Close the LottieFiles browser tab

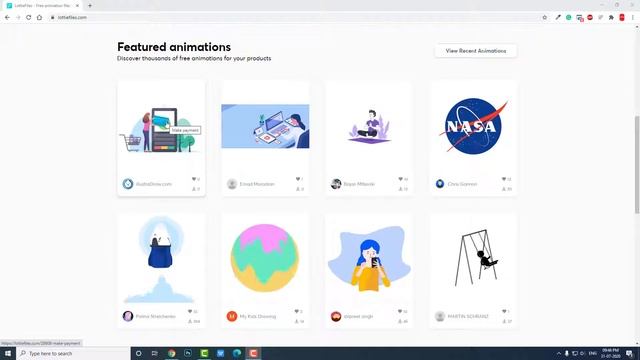click(x=77, y=6)
